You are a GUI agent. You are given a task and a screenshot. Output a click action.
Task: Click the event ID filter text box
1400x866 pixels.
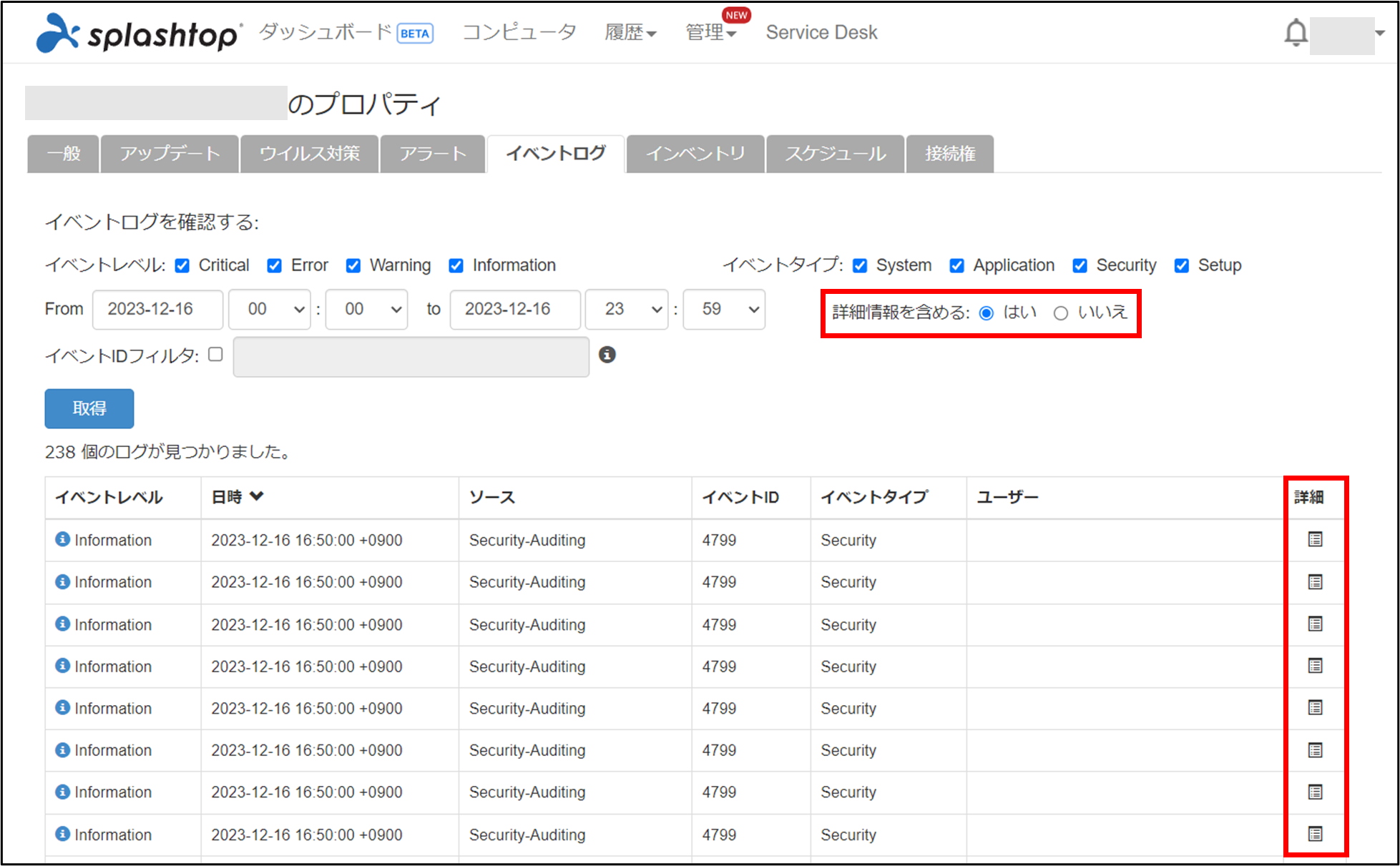[411, 356]
